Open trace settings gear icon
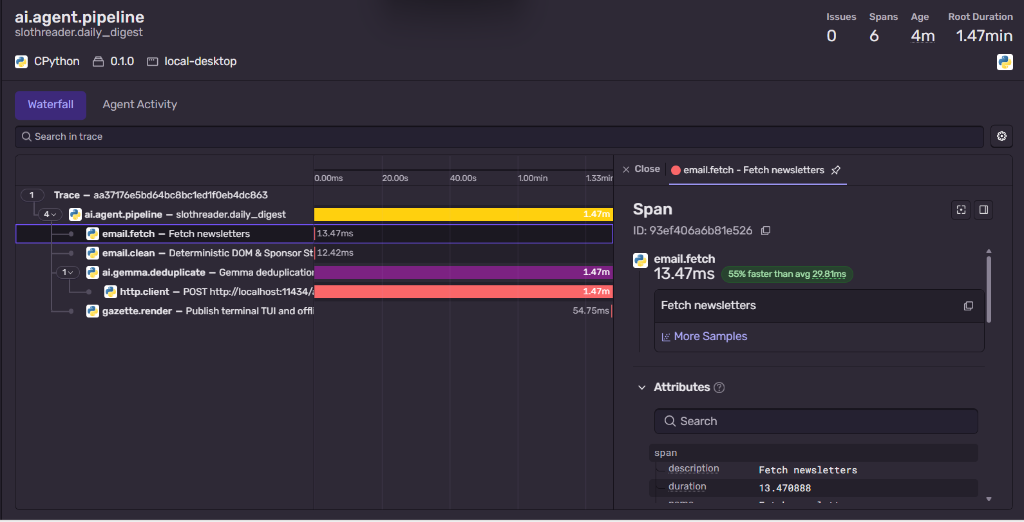The image size is (1024, 522). [1001, 137]
